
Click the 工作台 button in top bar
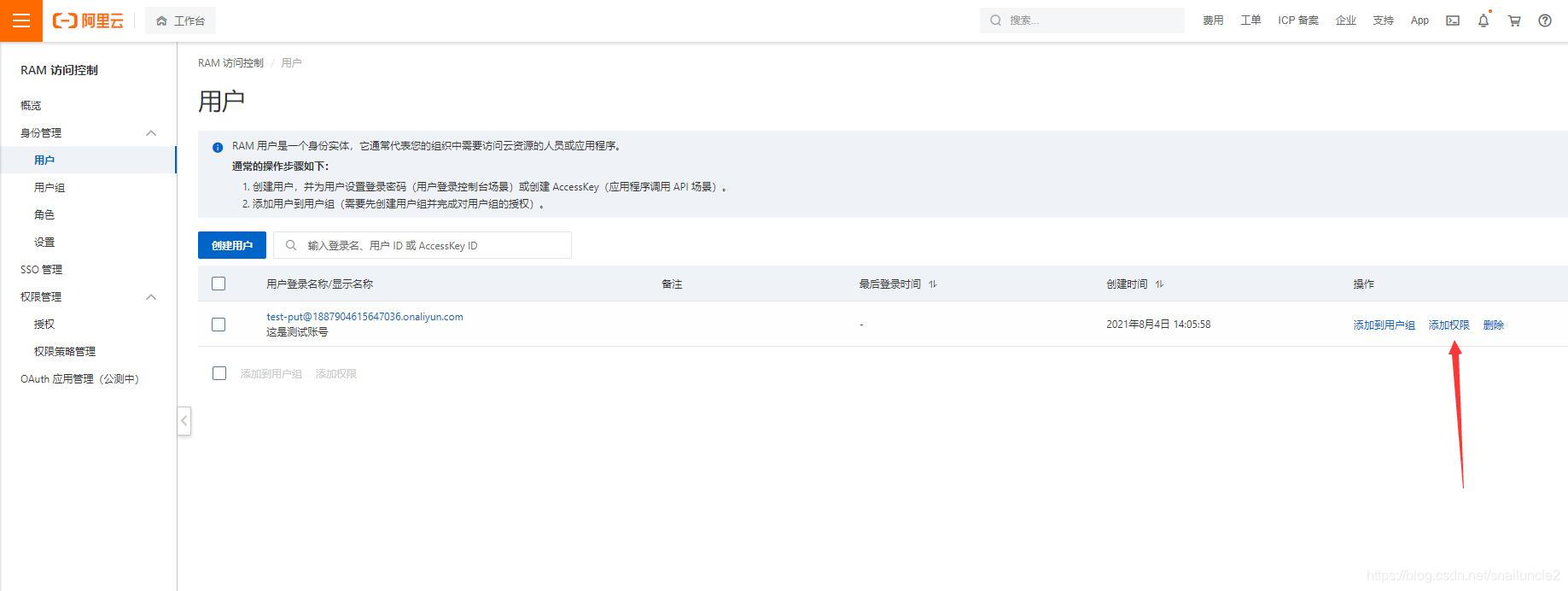pyautogui.click(x=180, y=20)
